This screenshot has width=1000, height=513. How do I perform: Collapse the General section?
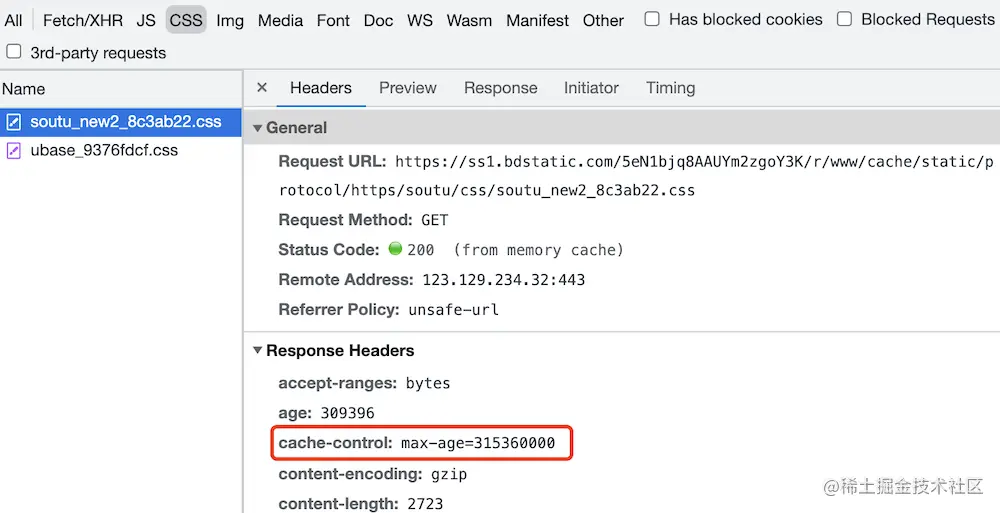click(x=258, y=128)
